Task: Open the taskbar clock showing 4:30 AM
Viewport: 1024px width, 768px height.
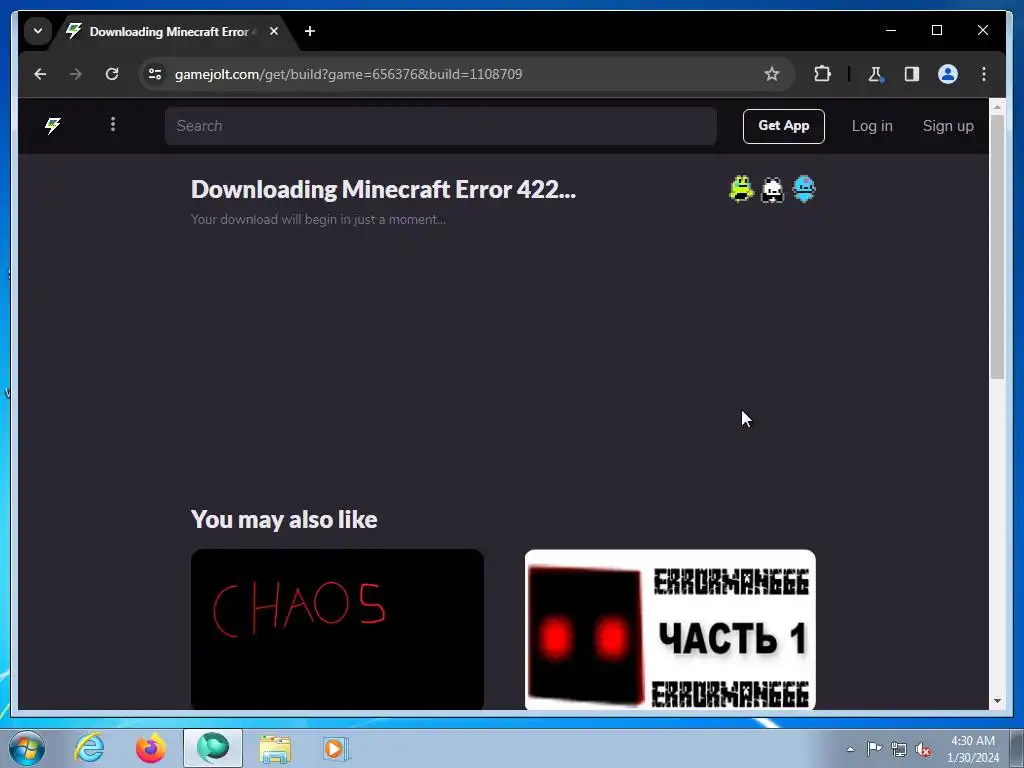Action: point(973,749)
